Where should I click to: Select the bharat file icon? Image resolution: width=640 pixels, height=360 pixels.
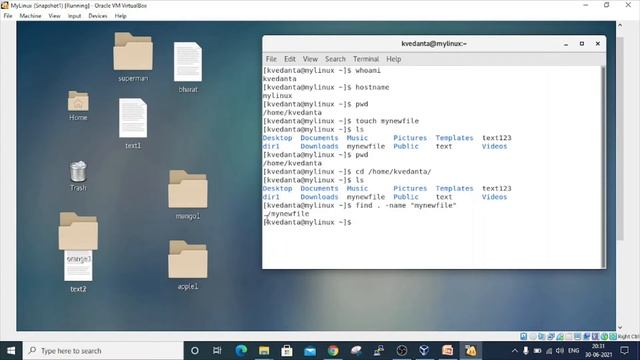(188, 62)
